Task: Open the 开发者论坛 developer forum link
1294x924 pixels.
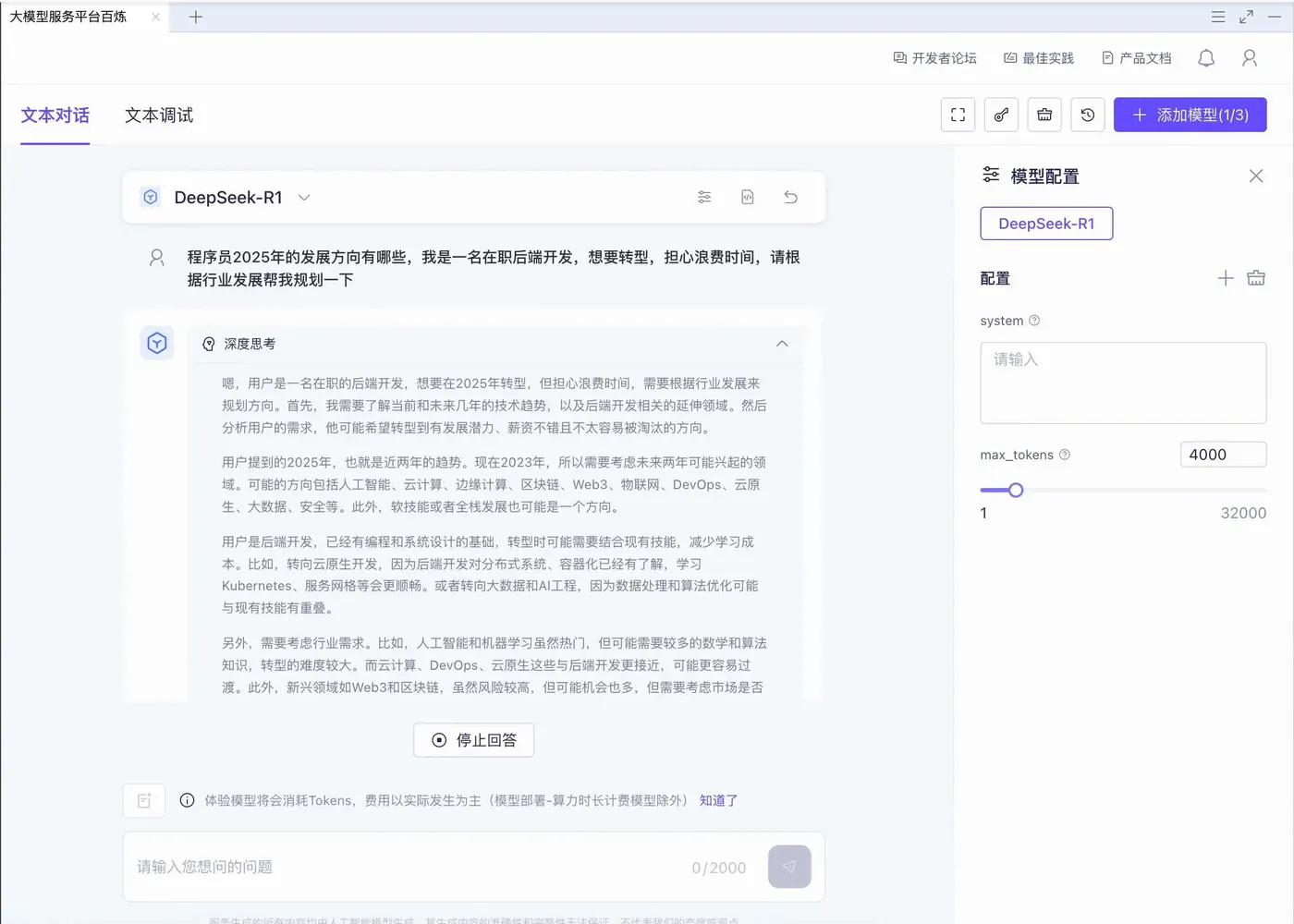Action: pos(934,58)
